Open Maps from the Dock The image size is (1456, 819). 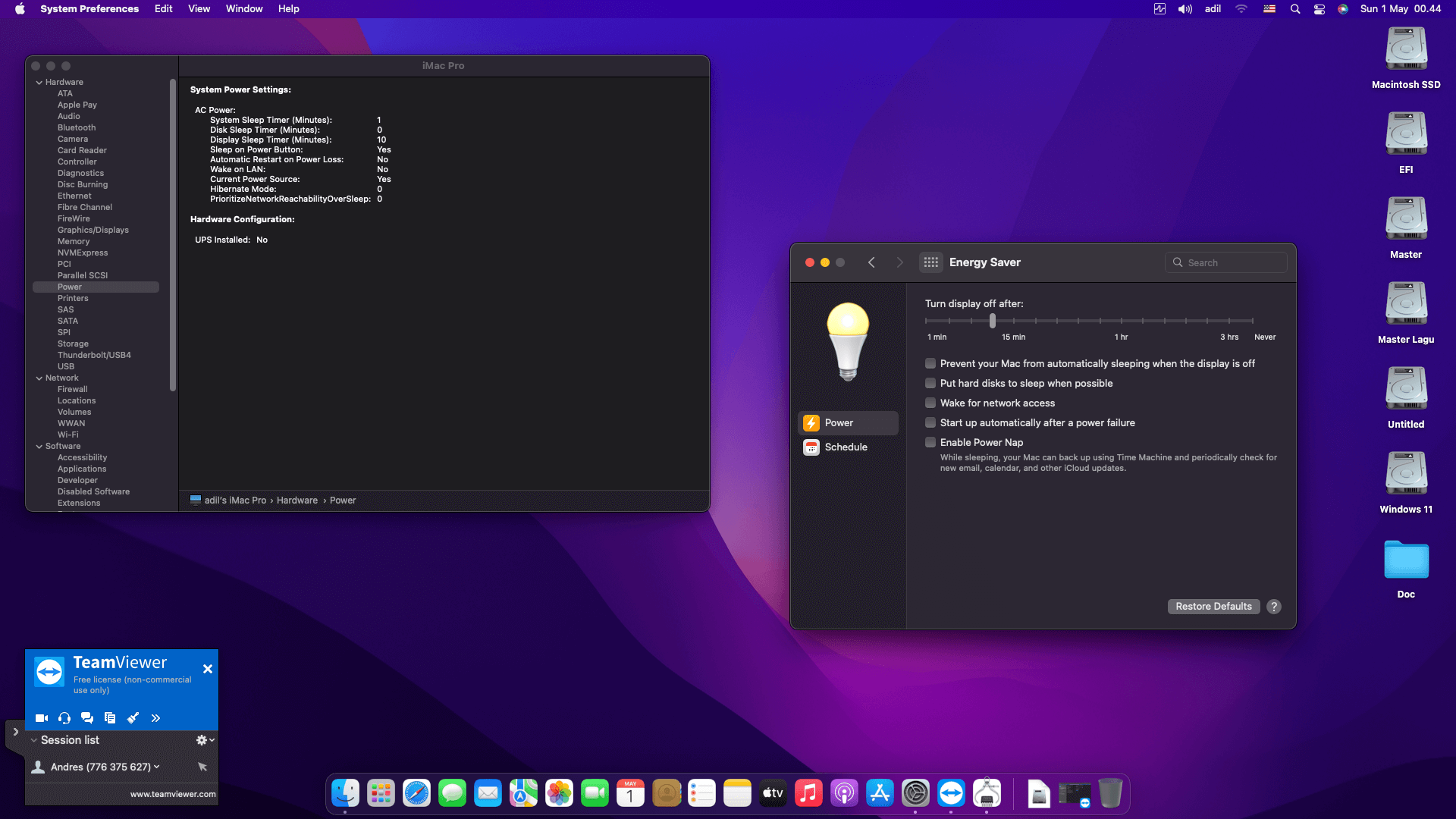click(523, 793)
